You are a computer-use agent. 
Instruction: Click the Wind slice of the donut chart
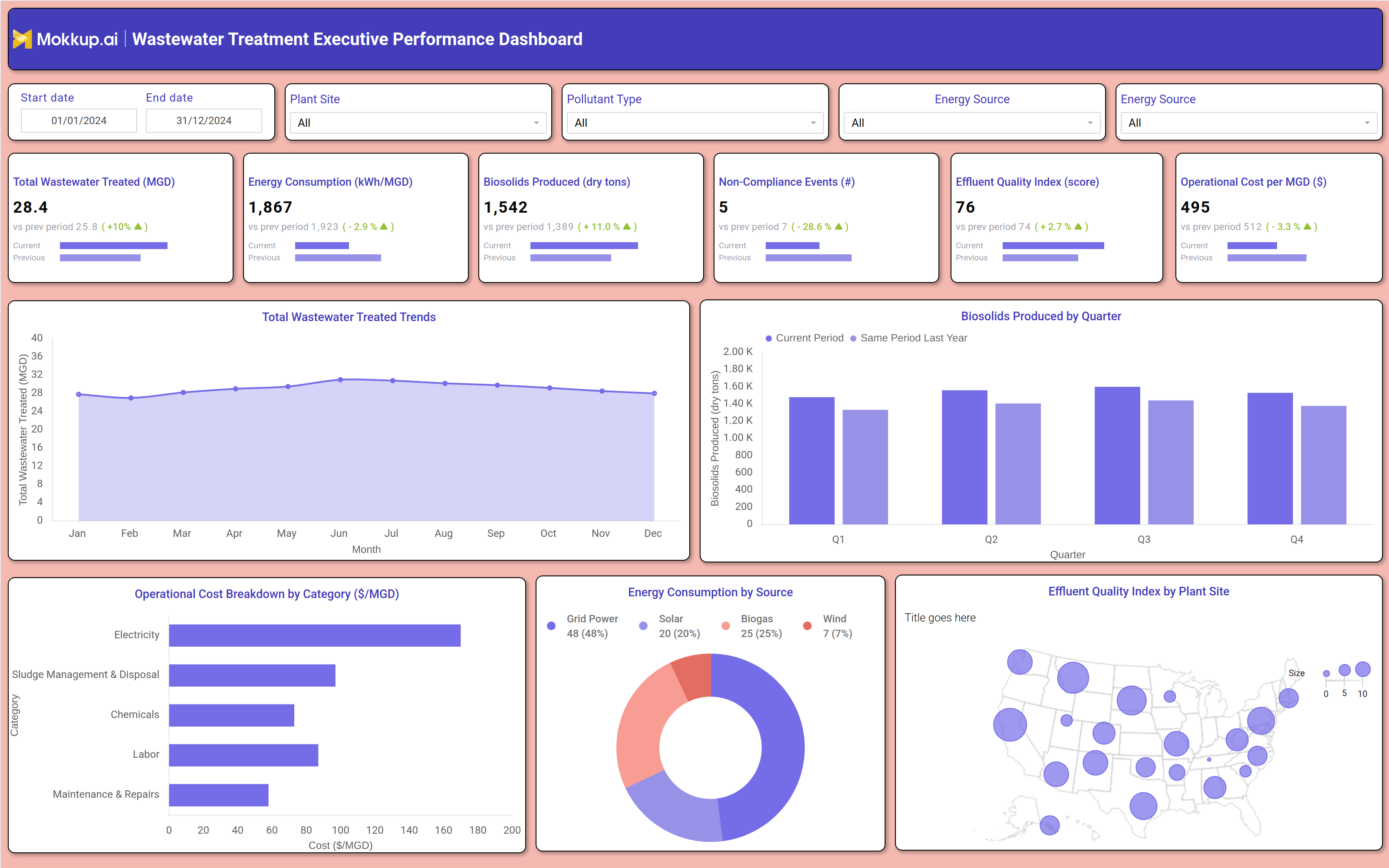[x=694, y=677]
